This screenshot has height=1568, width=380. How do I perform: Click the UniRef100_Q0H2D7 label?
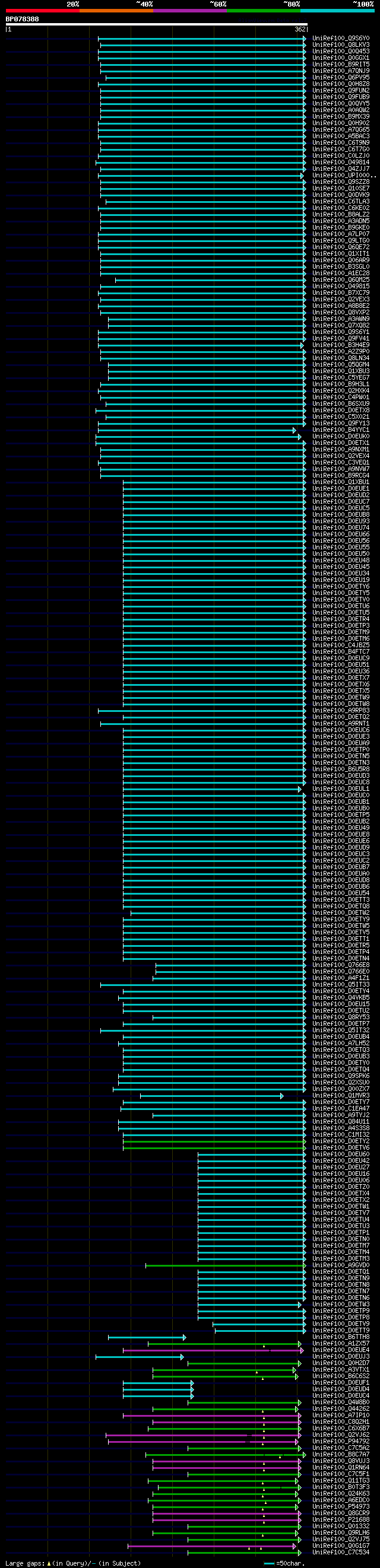[341, 1363]
